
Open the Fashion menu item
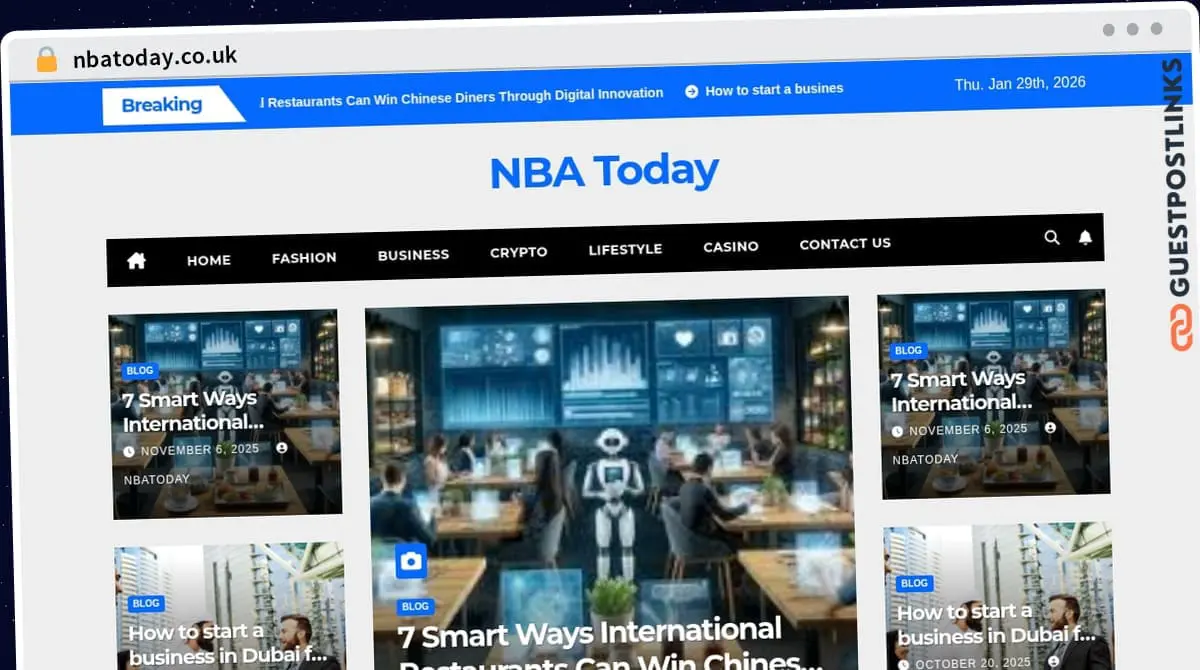[x=304, y=257]
